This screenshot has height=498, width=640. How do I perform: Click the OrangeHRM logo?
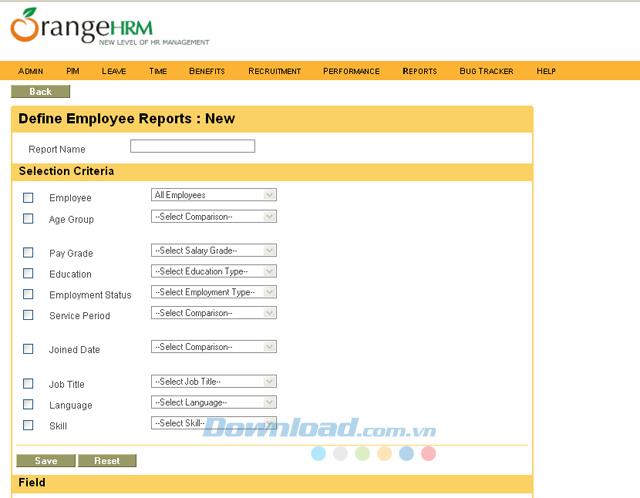point(109,27)
